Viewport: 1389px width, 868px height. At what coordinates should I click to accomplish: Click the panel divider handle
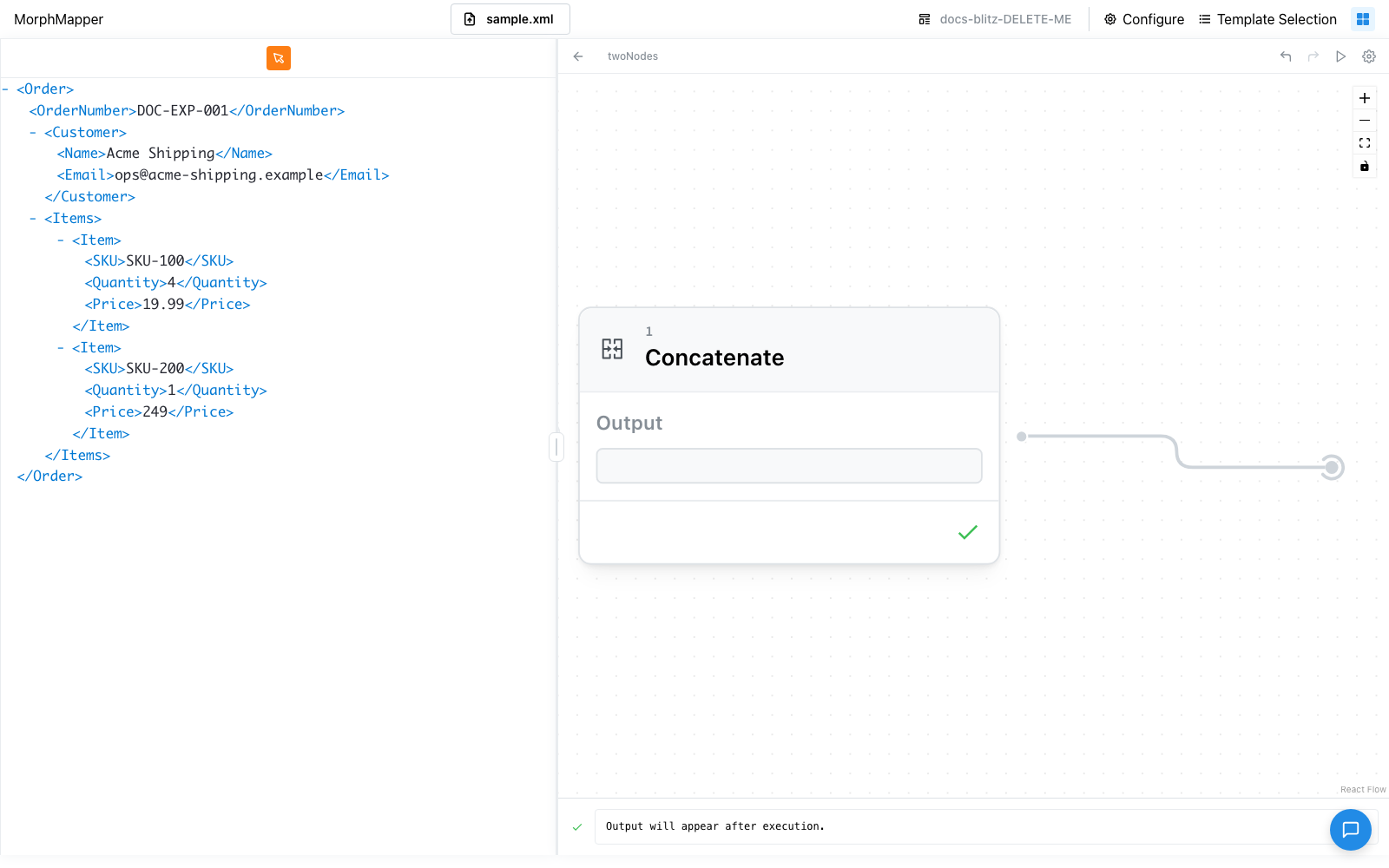pos(556,447)
